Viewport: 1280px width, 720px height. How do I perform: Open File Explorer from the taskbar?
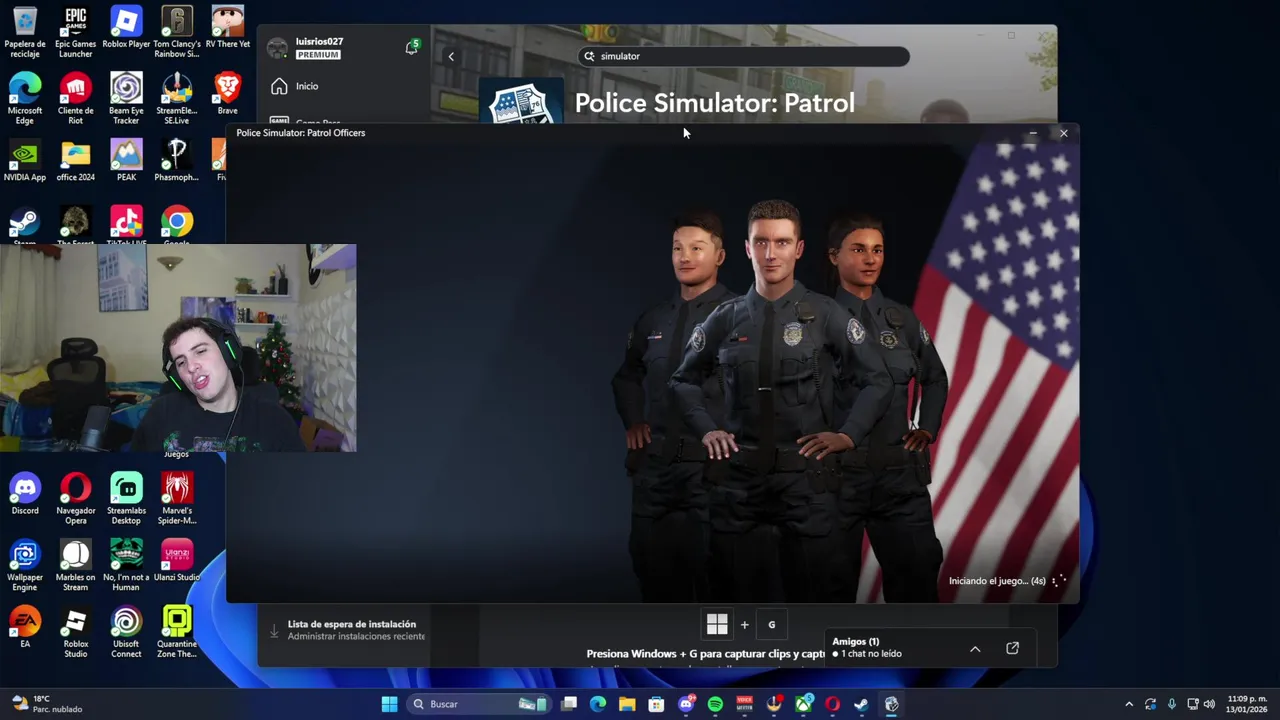[627, 704]
